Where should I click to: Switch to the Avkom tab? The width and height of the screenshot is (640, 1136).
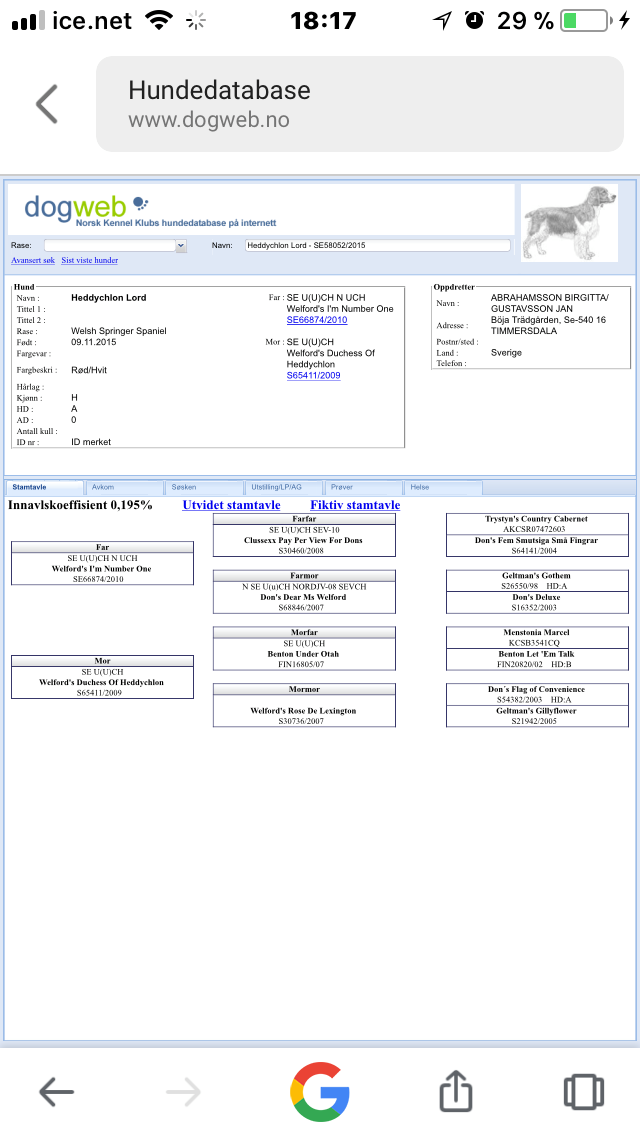[x=124, y=488]
